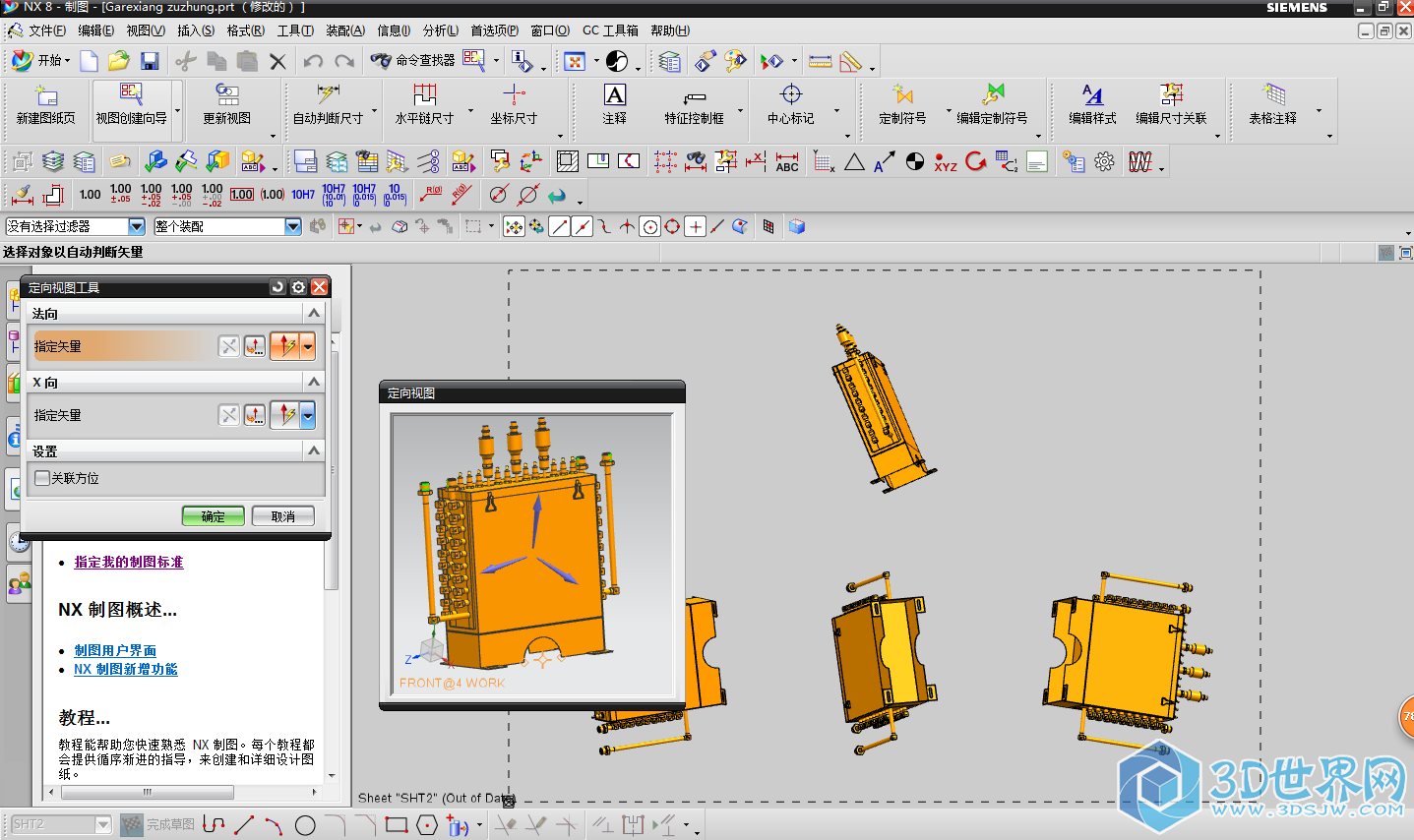Click the black-white target point symbol icon
1414x840 pixels.
point(915,161)
